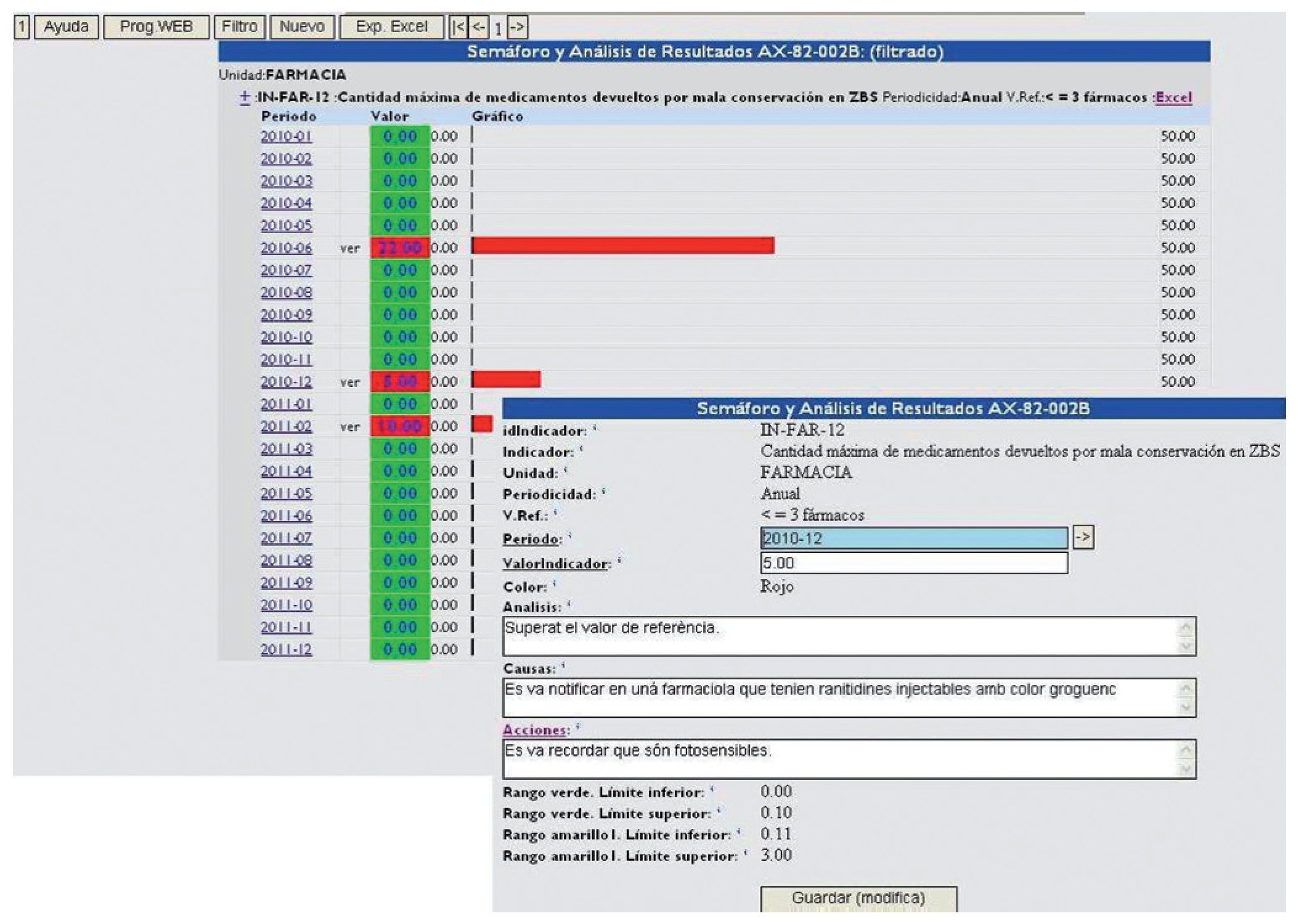Click the red 2010-06 graph bar

tap(622, 246)
